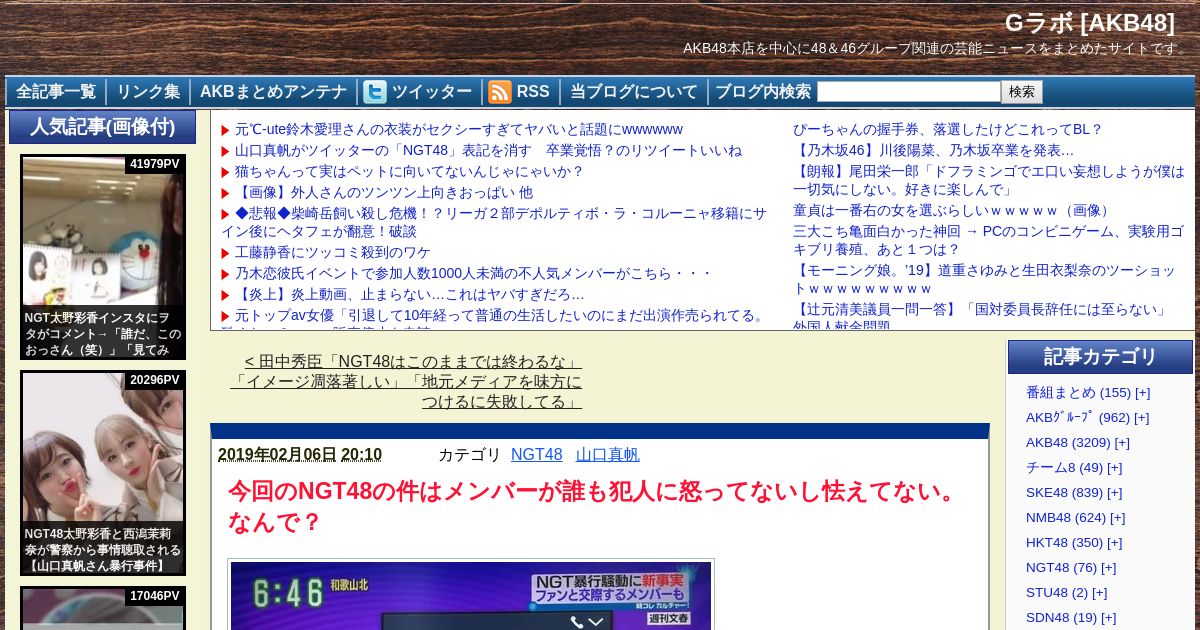Open 三大こち亀面白かった神回 headline link
The height and width of the screenshot is (630, 1200).
point(988,240)
